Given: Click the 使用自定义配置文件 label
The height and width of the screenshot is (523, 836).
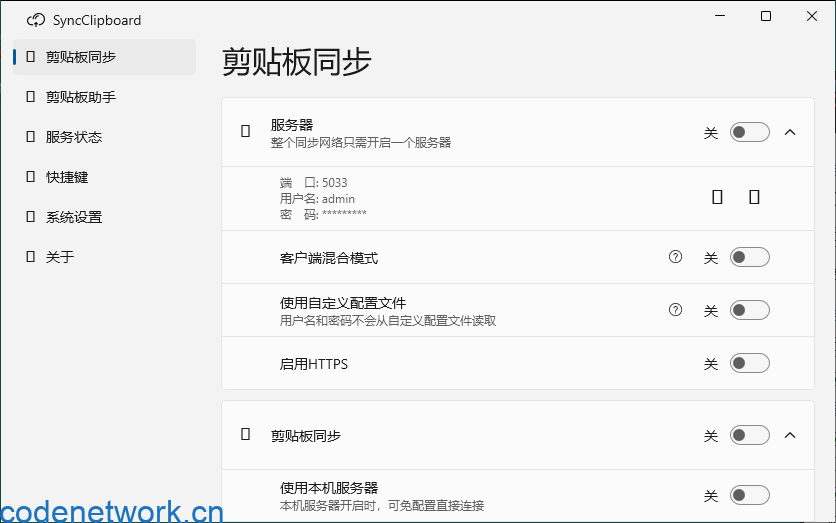Looking at the screenshot, I should [x=343, y=303].
